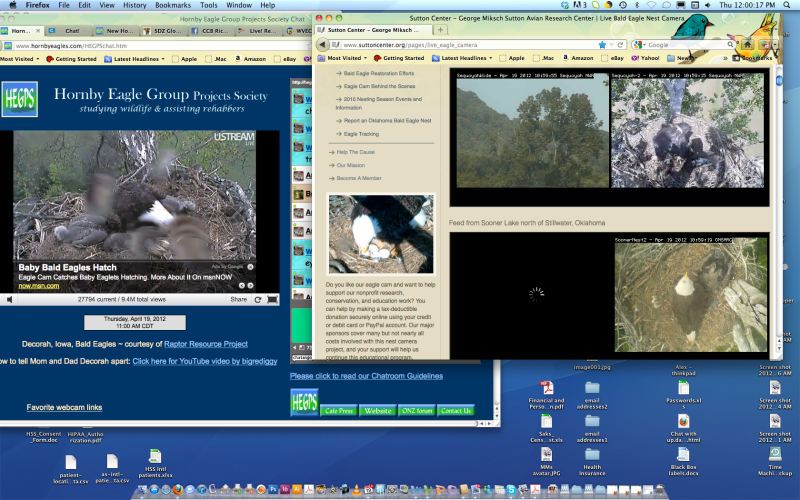
Task: Show more bookmarks overflow chevron
Action: click(726, 58)
